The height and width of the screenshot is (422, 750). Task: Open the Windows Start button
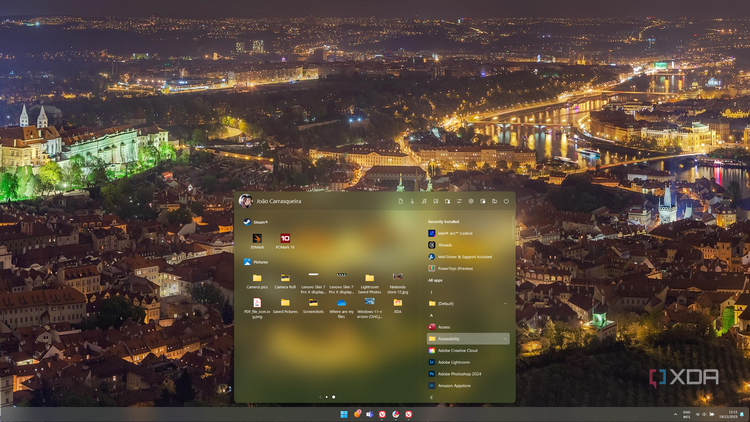coord(344,414)
